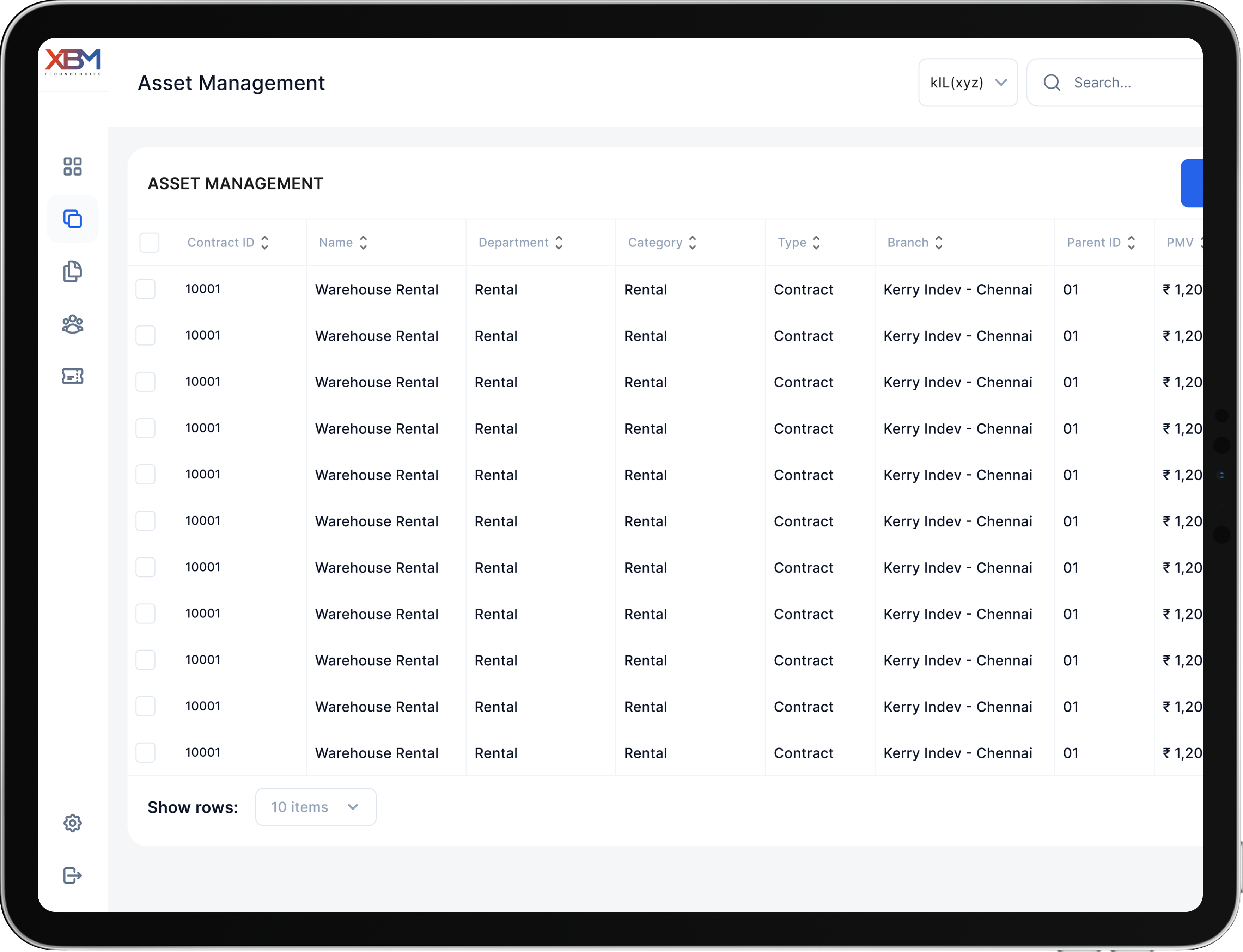The image size is (1243, 952).
Task: Click the logout icon at sidebar bottom
Action: coord(73,875)
